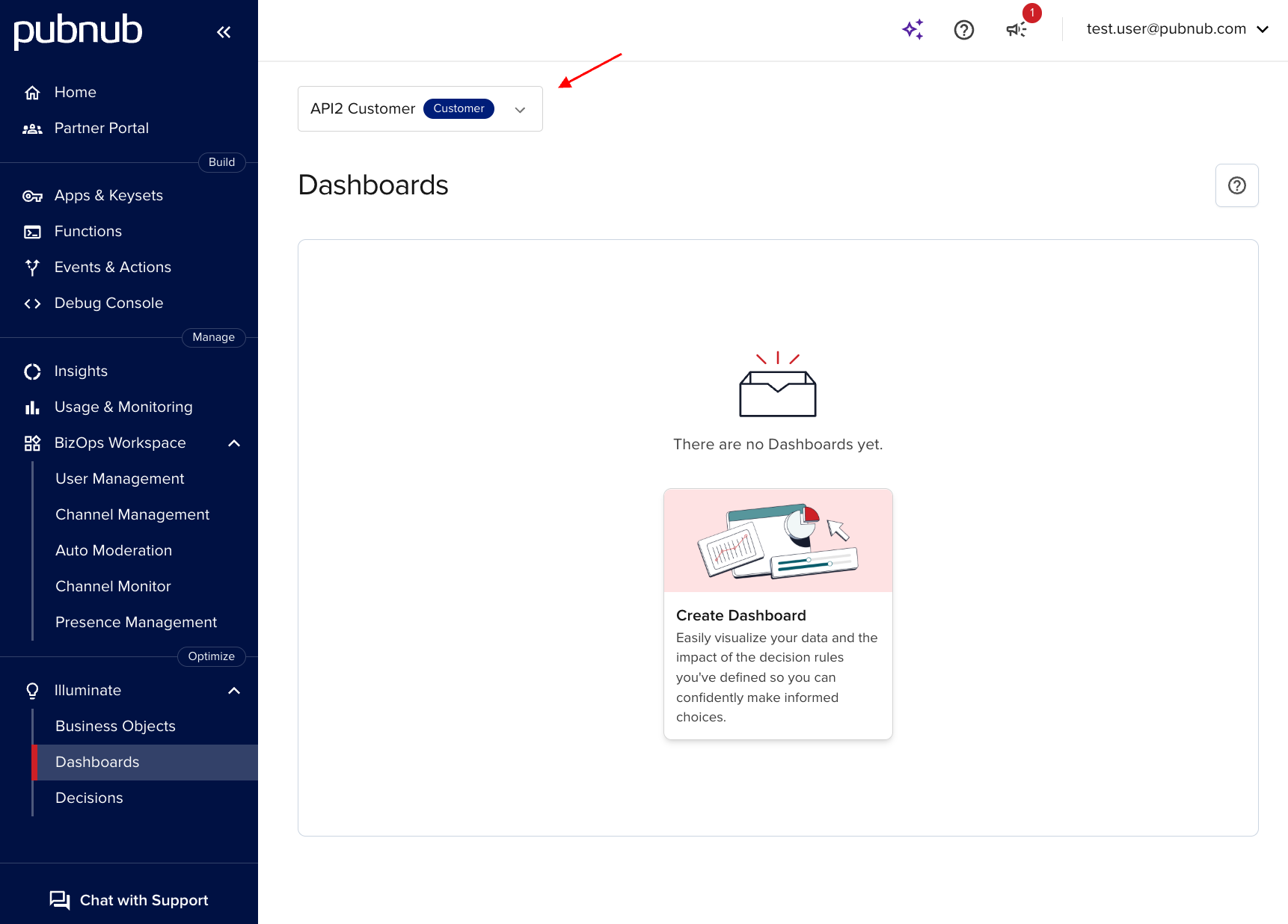Click the Create Dashboard card

click(777, 614)
